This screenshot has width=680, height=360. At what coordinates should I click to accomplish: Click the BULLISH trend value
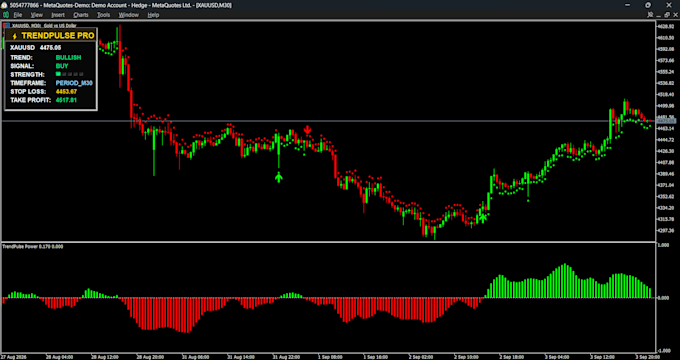(x=69, y=57)
